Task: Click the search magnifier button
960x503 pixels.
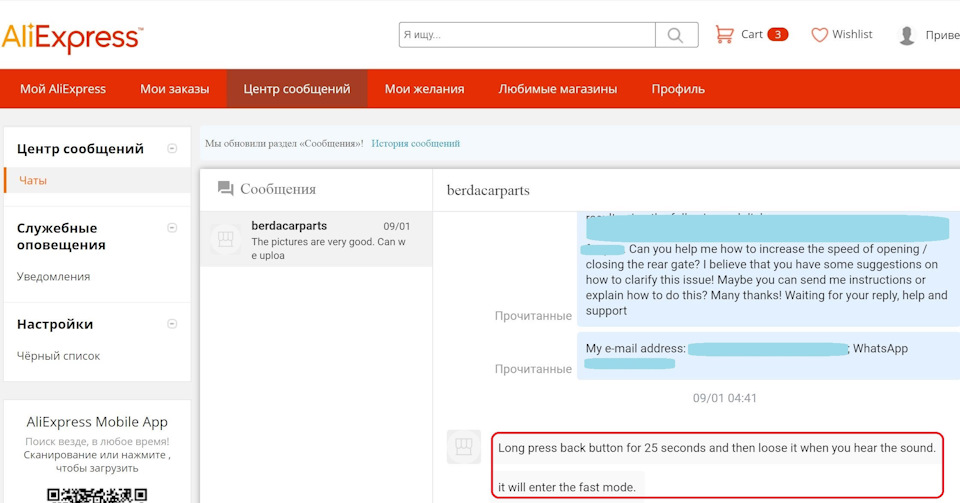Action: pyautogui.click(x=676, y=35)
